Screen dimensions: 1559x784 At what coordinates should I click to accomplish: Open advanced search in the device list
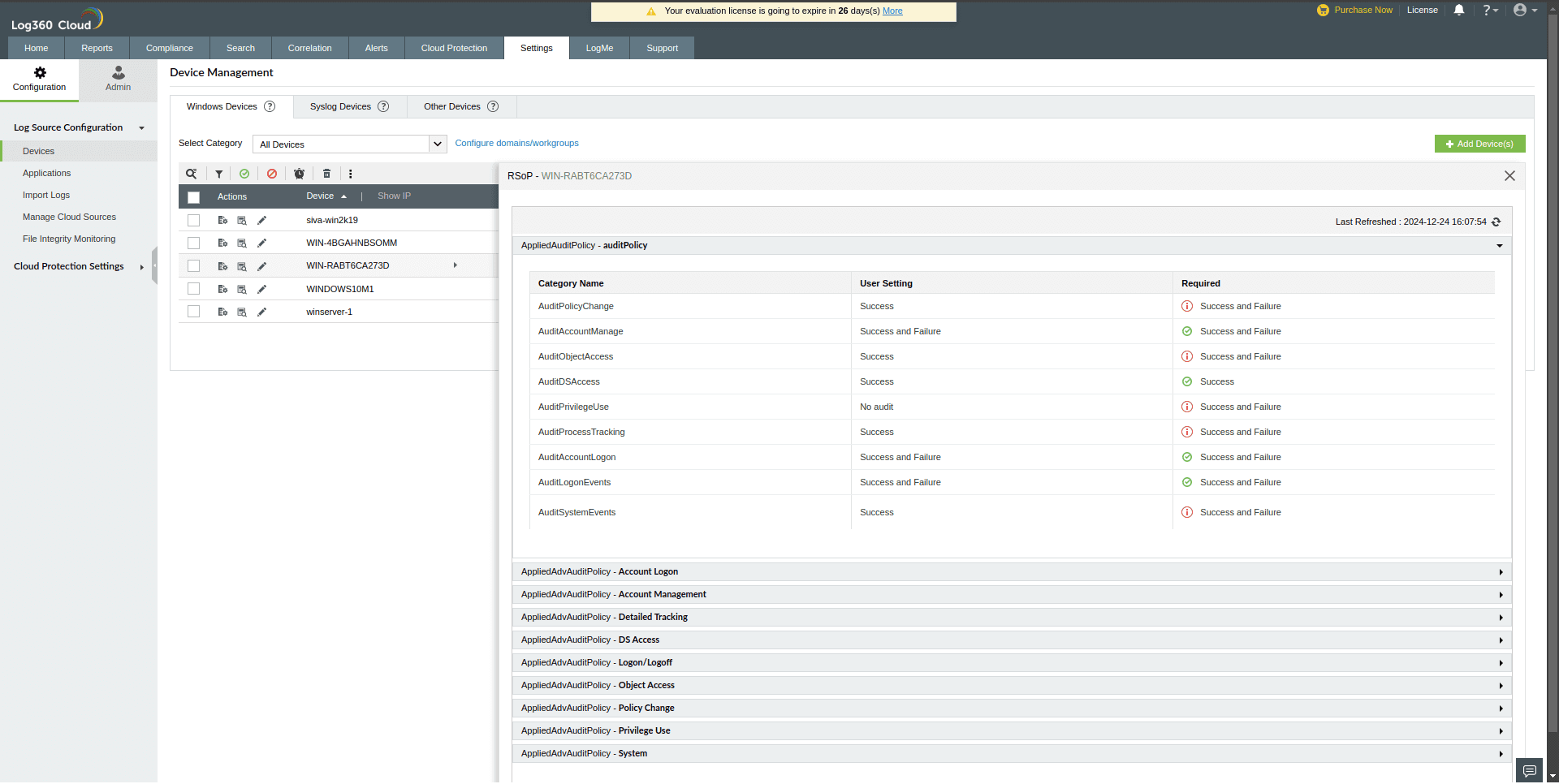192,174
